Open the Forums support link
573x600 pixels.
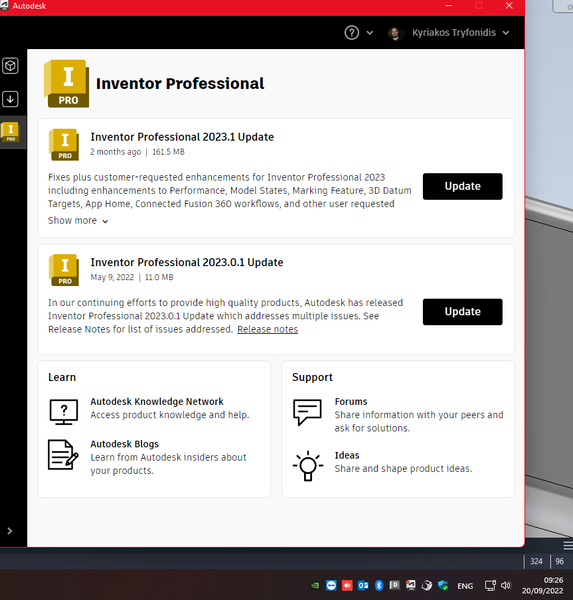pyautogui.click(x=351, y=401)
